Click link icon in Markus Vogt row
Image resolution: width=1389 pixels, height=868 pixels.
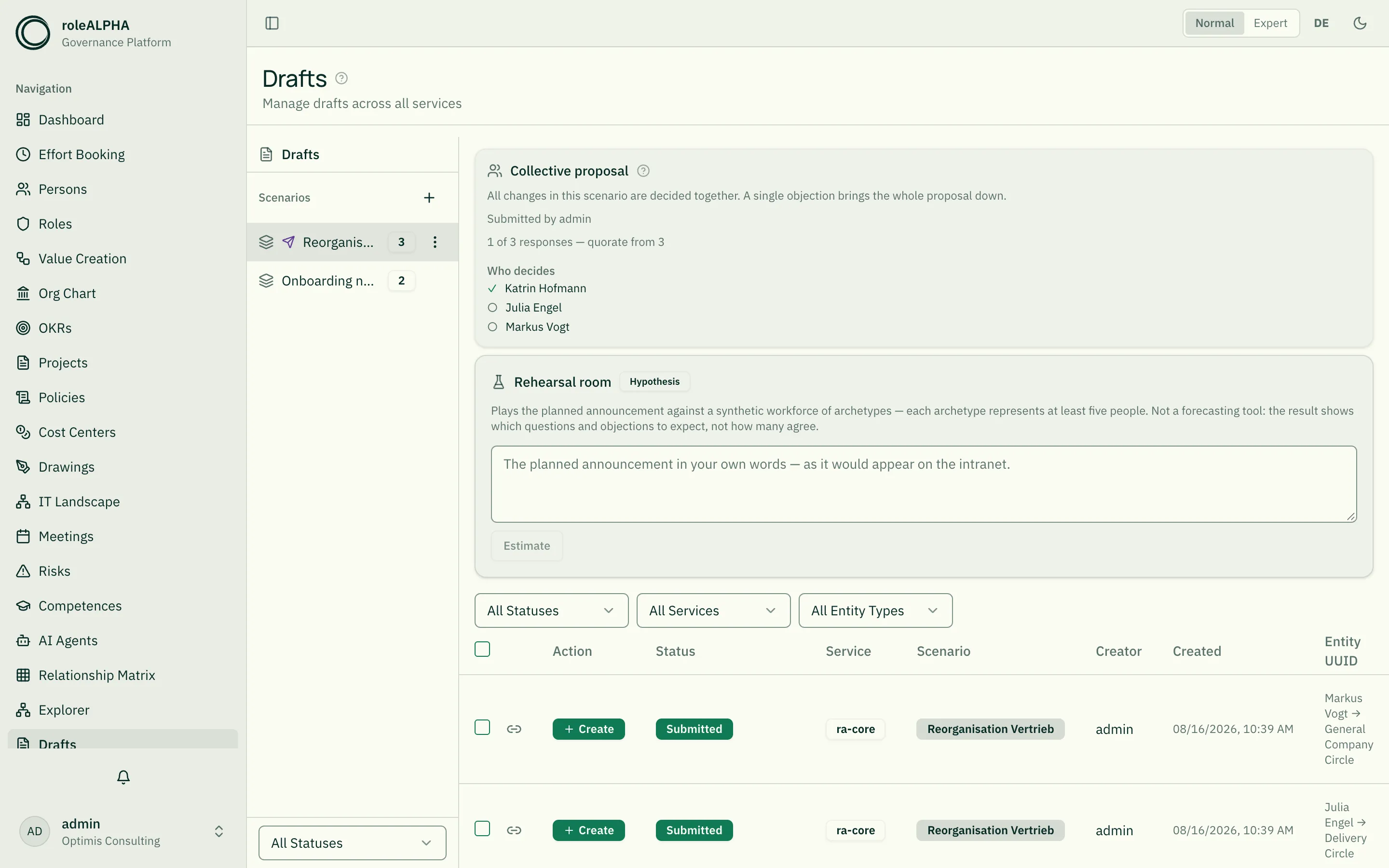click(x=514, y=729)
